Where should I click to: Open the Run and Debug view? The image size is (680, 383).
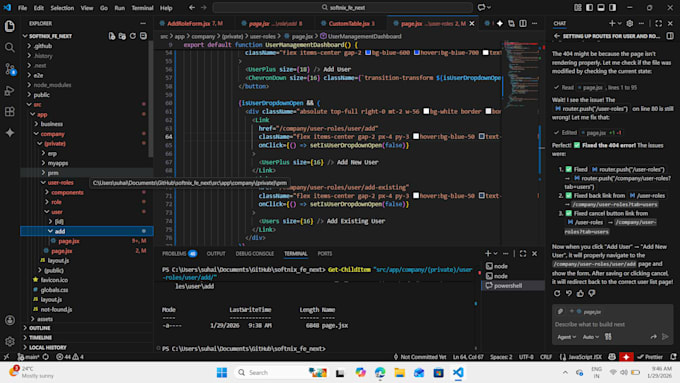(x=10, y=91)
